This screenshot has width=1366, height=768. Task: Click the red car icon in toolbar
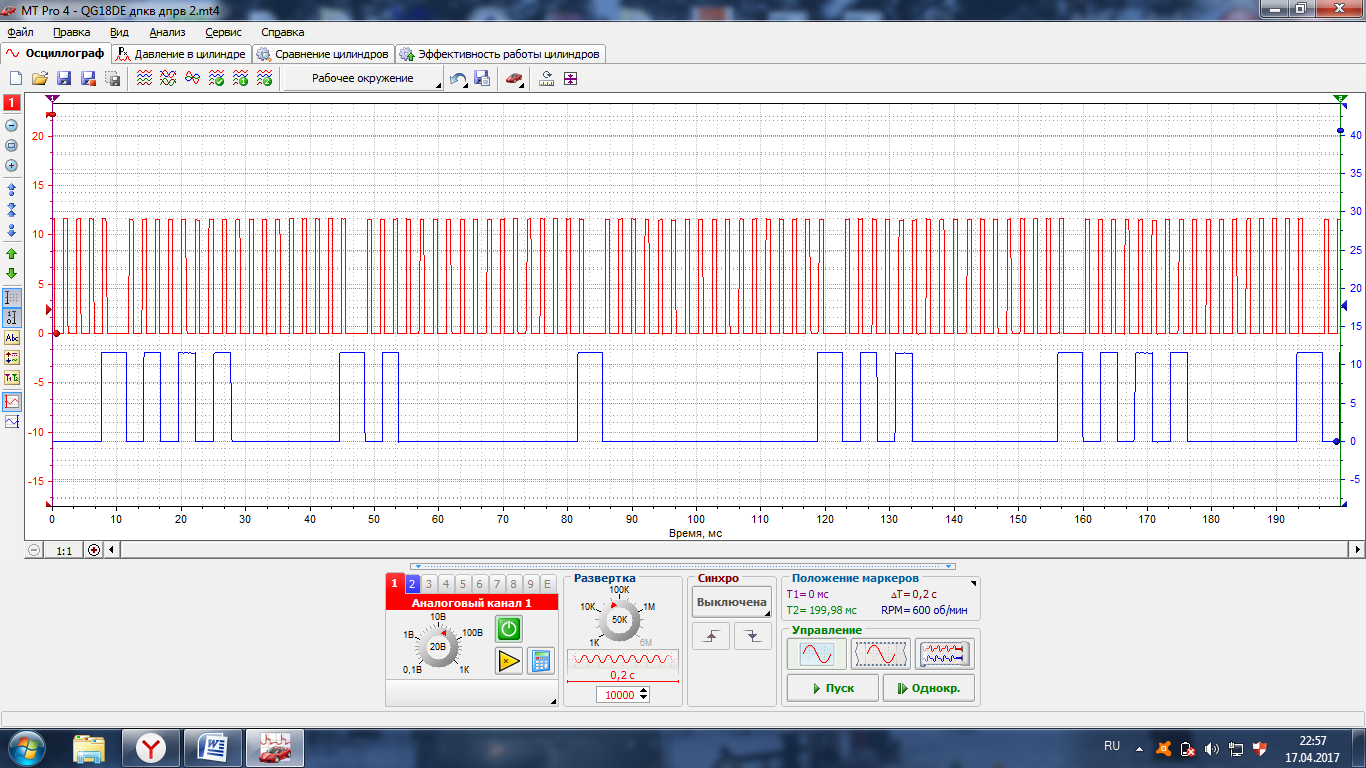tap(514, 78)
